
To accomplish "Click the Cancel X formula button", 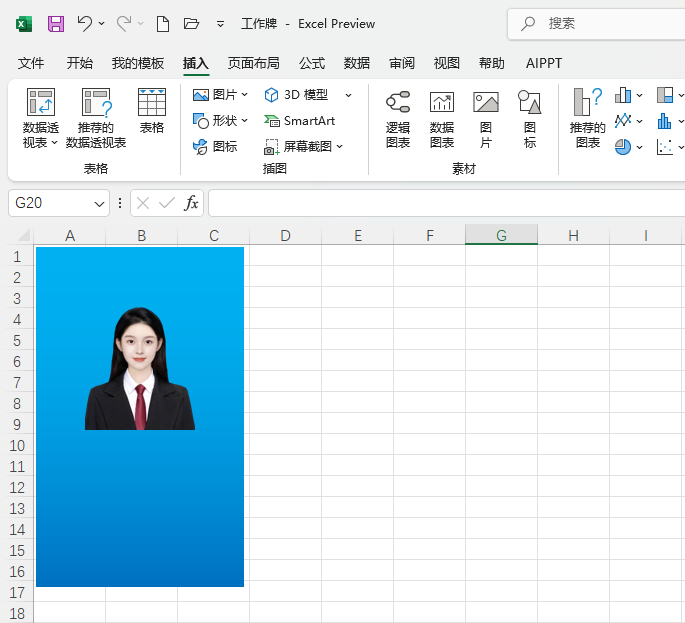I will 143,203.
